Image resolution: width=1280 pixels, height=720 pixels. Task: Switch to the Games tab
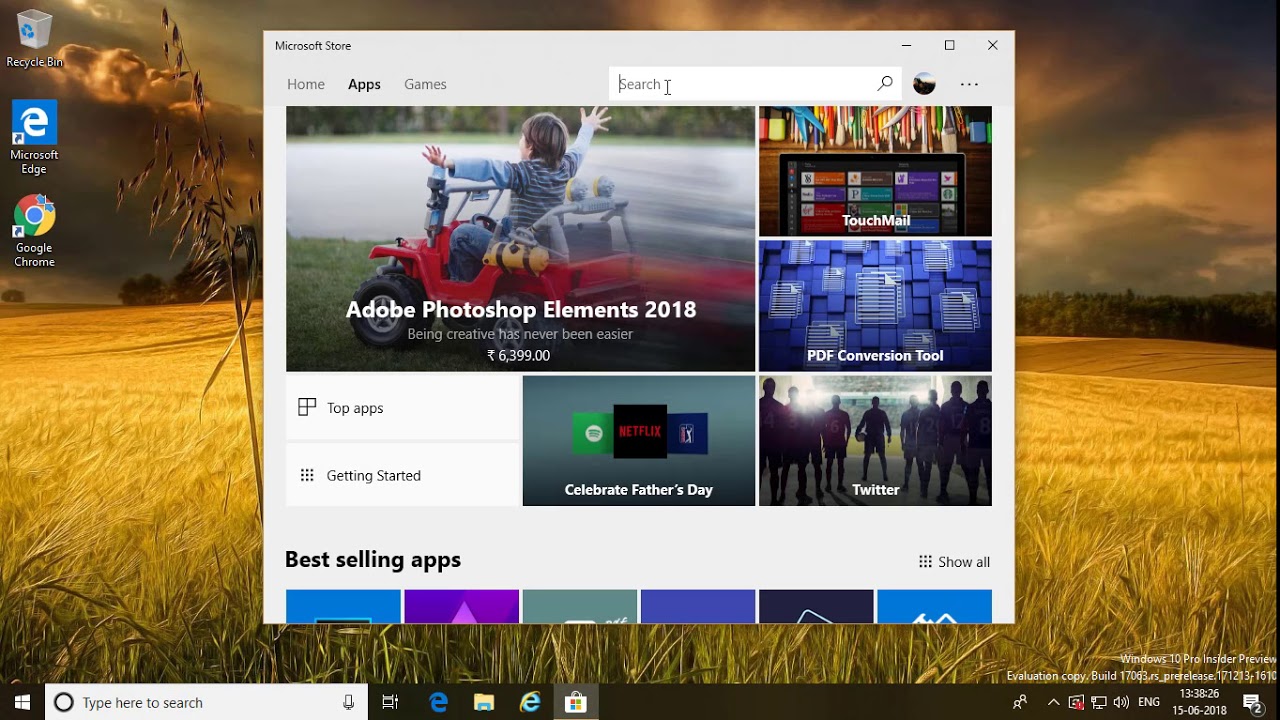click(x=425, y=84)
